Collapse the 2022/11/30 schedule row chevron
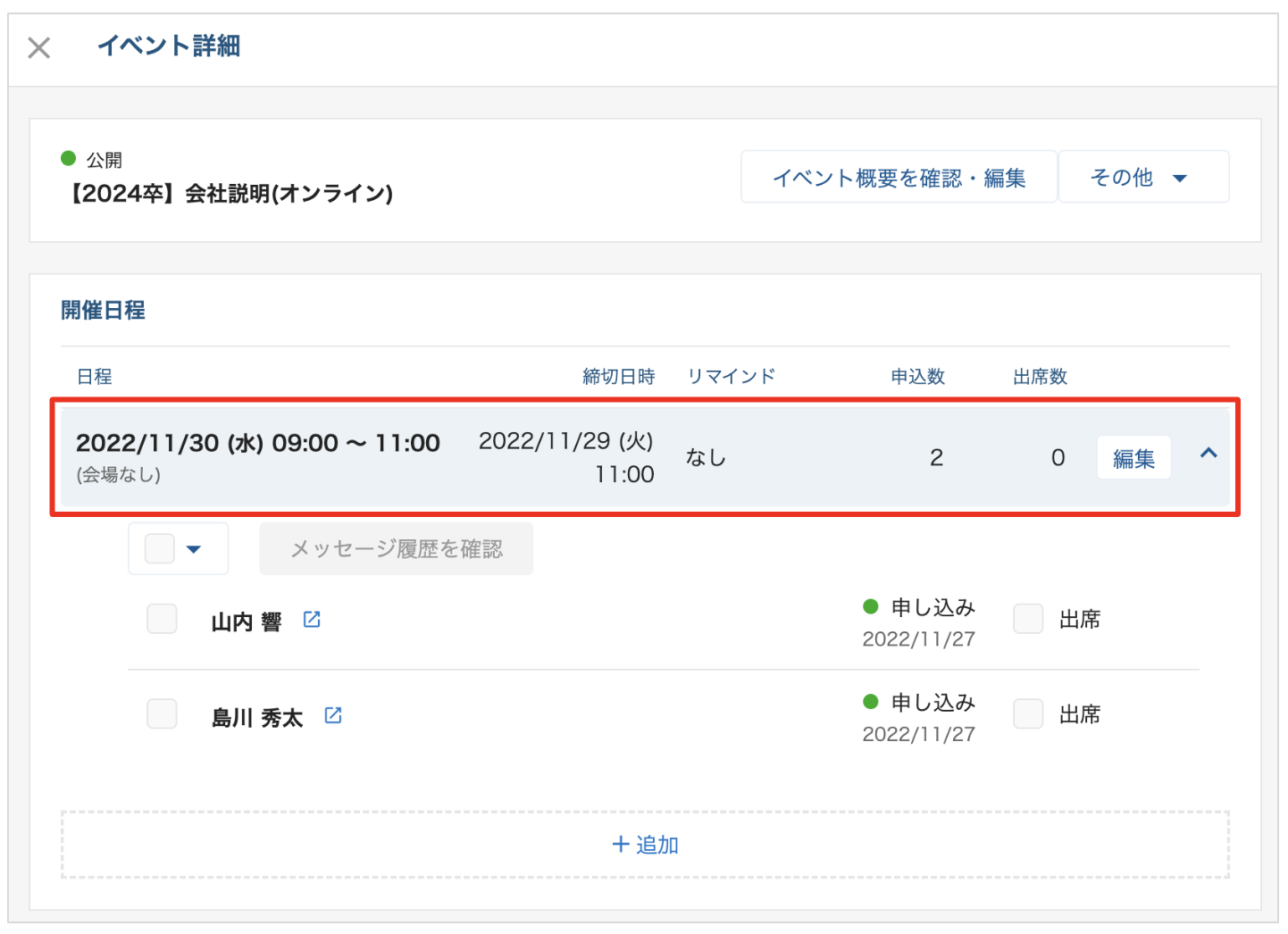Image resolution: width=1288 pixels, height=934 pixels. [1209, 454]
